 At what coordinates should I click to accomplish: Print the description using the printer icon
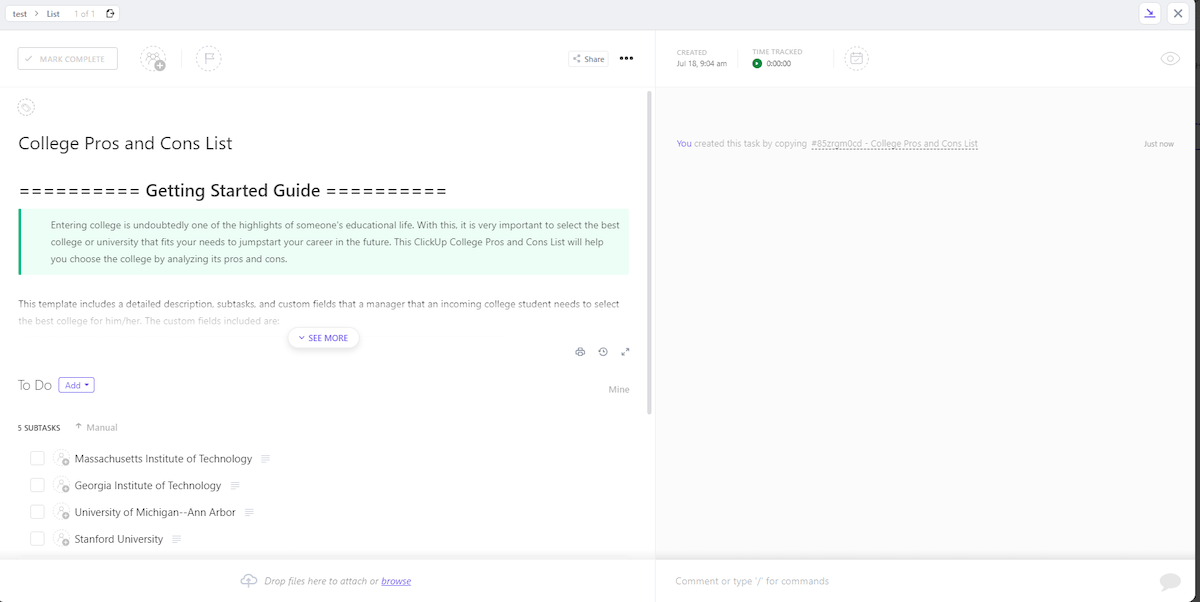click(x=580, y=352)
